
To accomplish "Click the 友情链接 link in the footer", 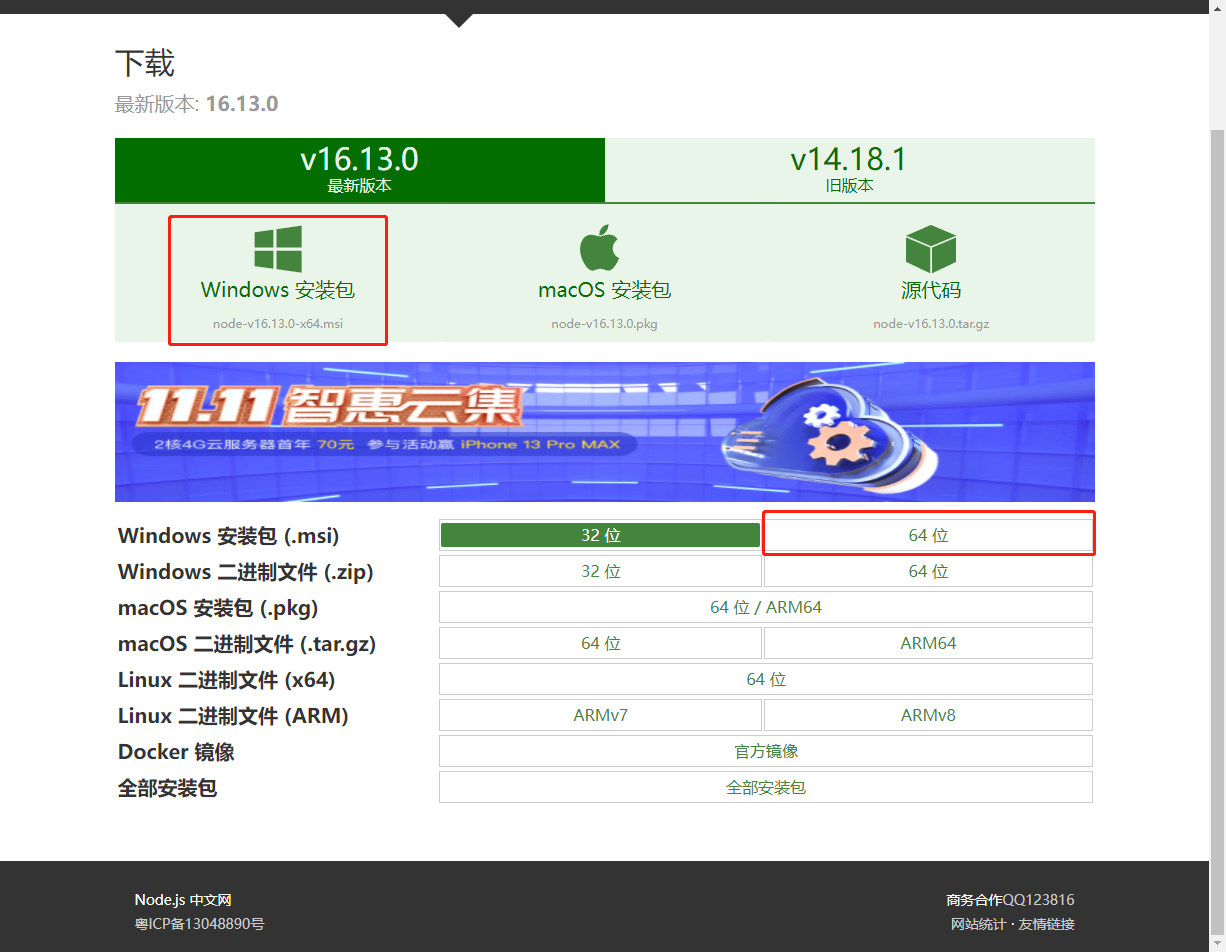I will click(x=1046, y=923).
